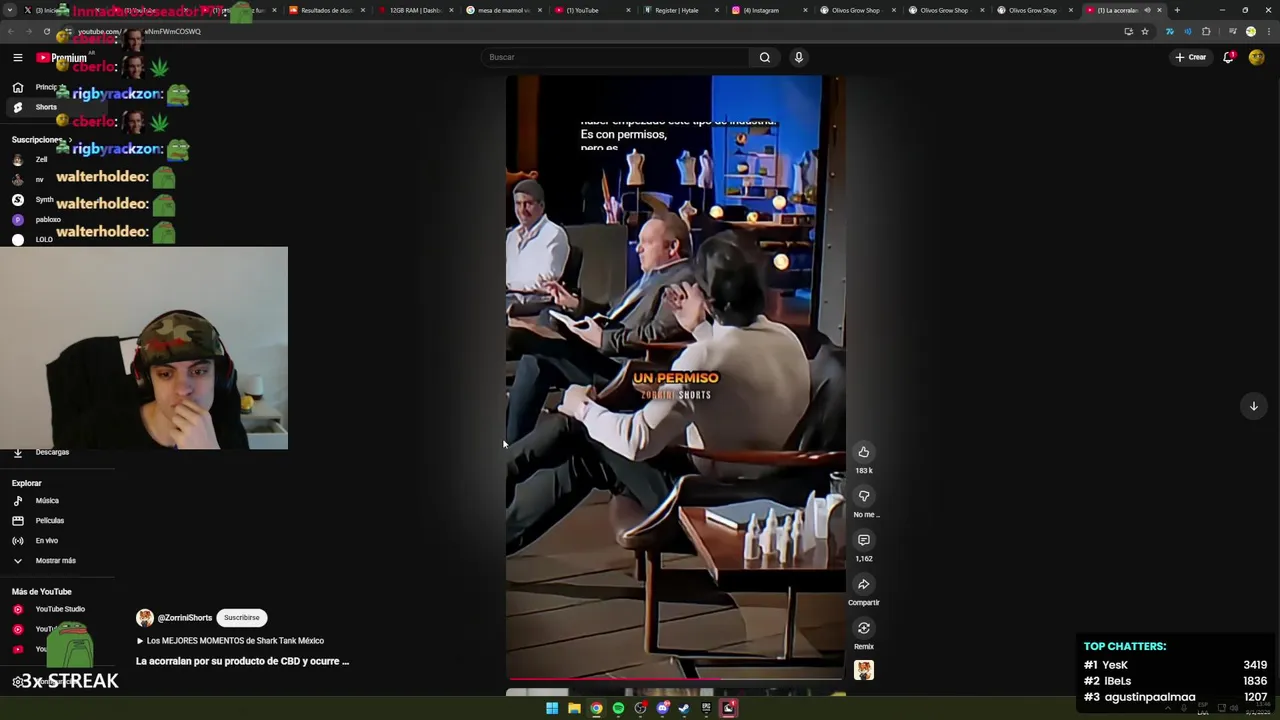Open Windows Start menu
Screen dimensions: 1280x720
(x=552, y=708)
